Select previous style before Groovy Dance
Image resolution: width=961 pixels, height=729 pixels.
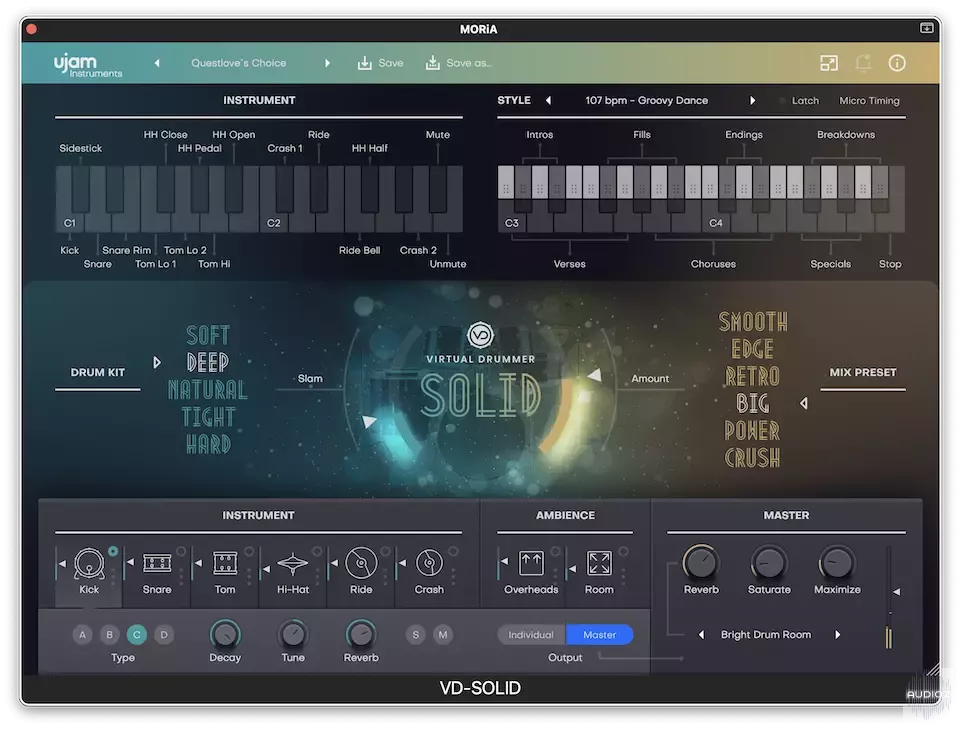click(549, 100)
